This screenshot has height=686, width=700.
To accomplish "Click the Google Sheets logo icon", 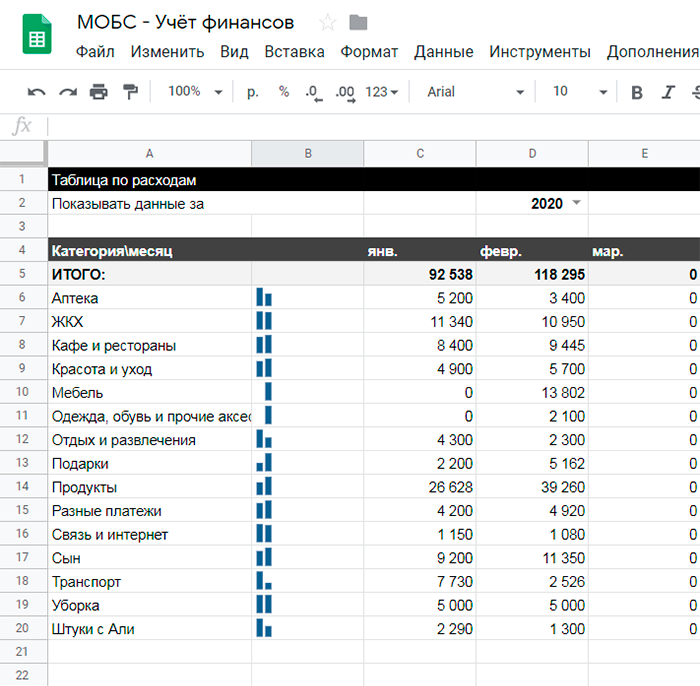I will click(x=37, y=34).
